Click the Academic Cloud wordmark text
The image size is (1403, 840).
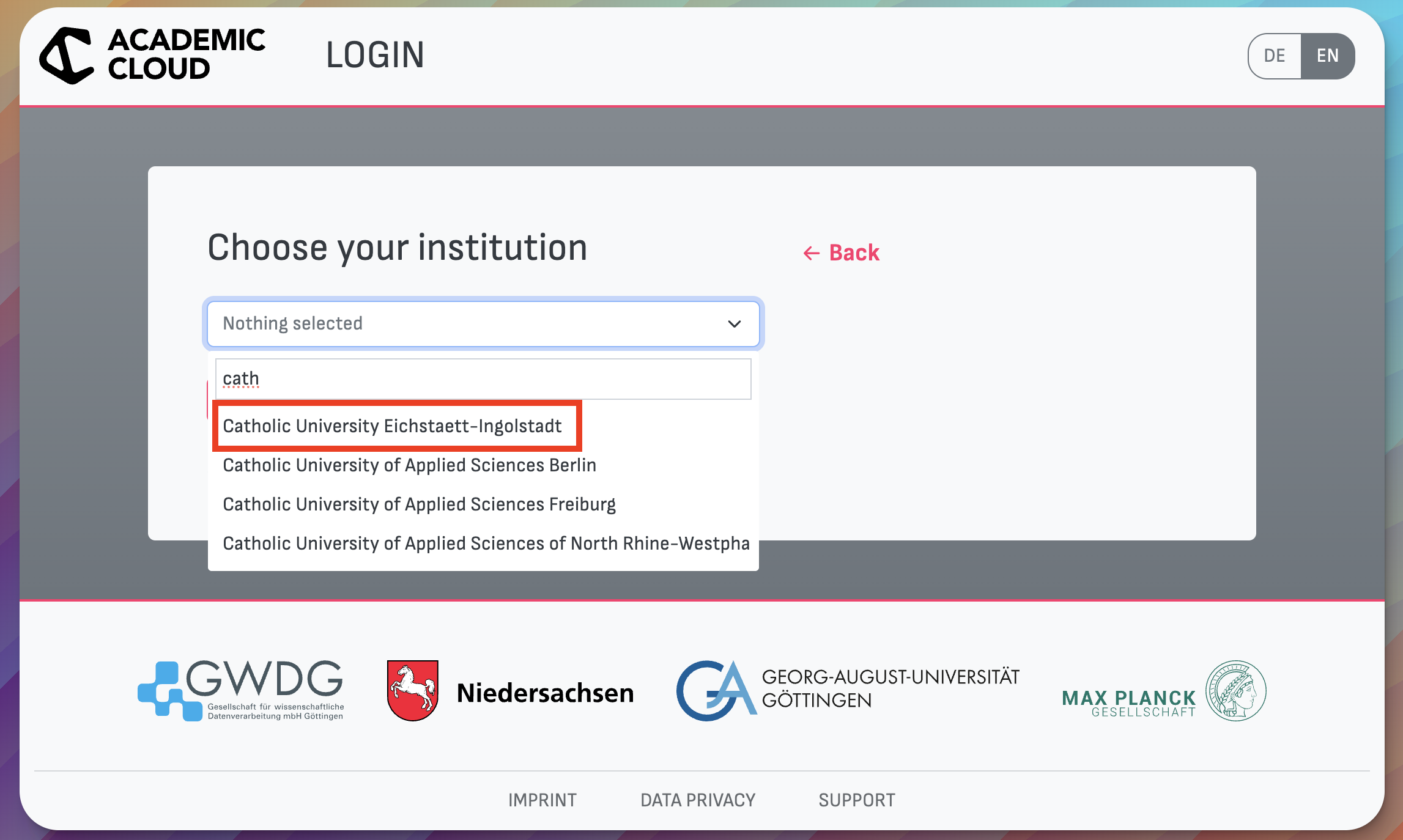point(186,55)
